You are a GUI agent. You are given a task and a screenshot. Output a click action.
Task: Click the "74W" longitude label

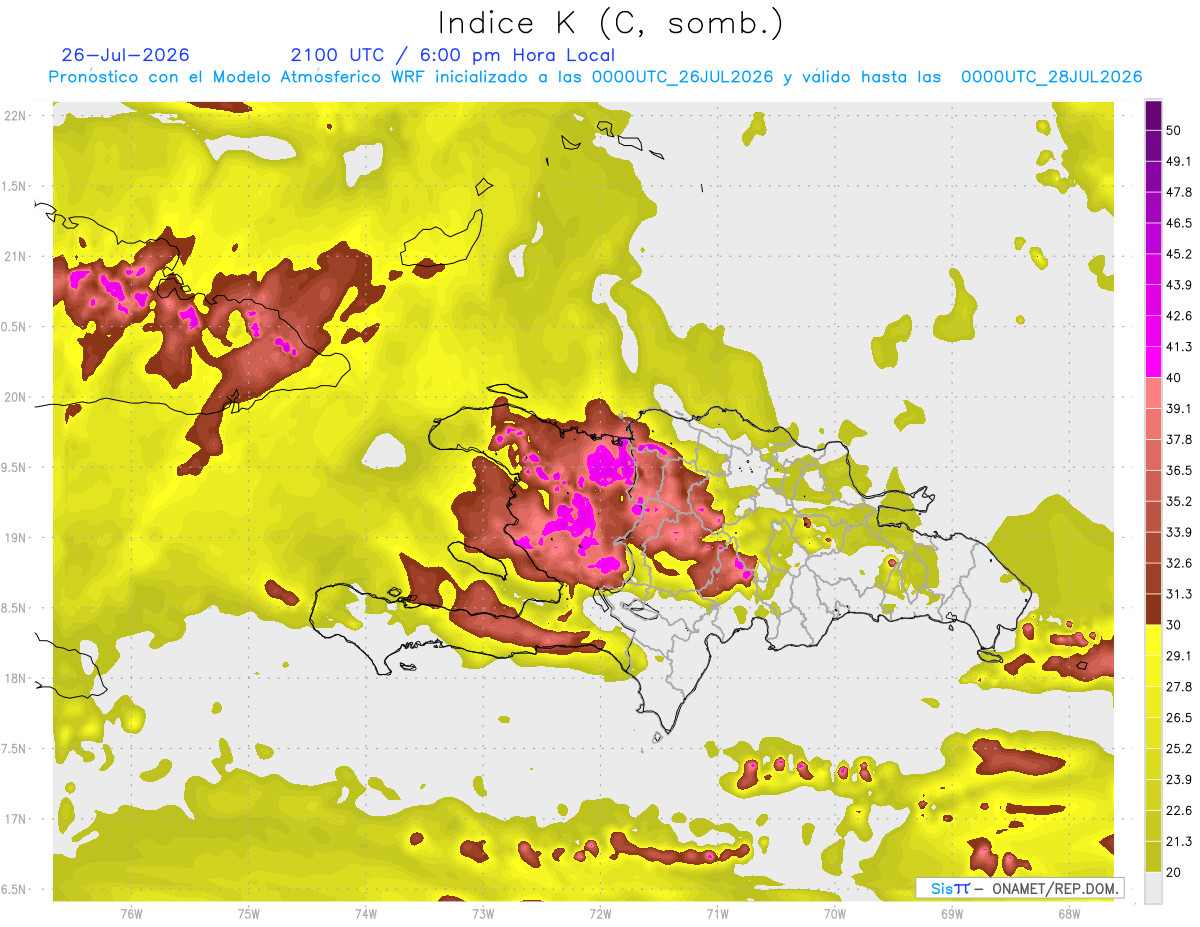pos(366,914)
